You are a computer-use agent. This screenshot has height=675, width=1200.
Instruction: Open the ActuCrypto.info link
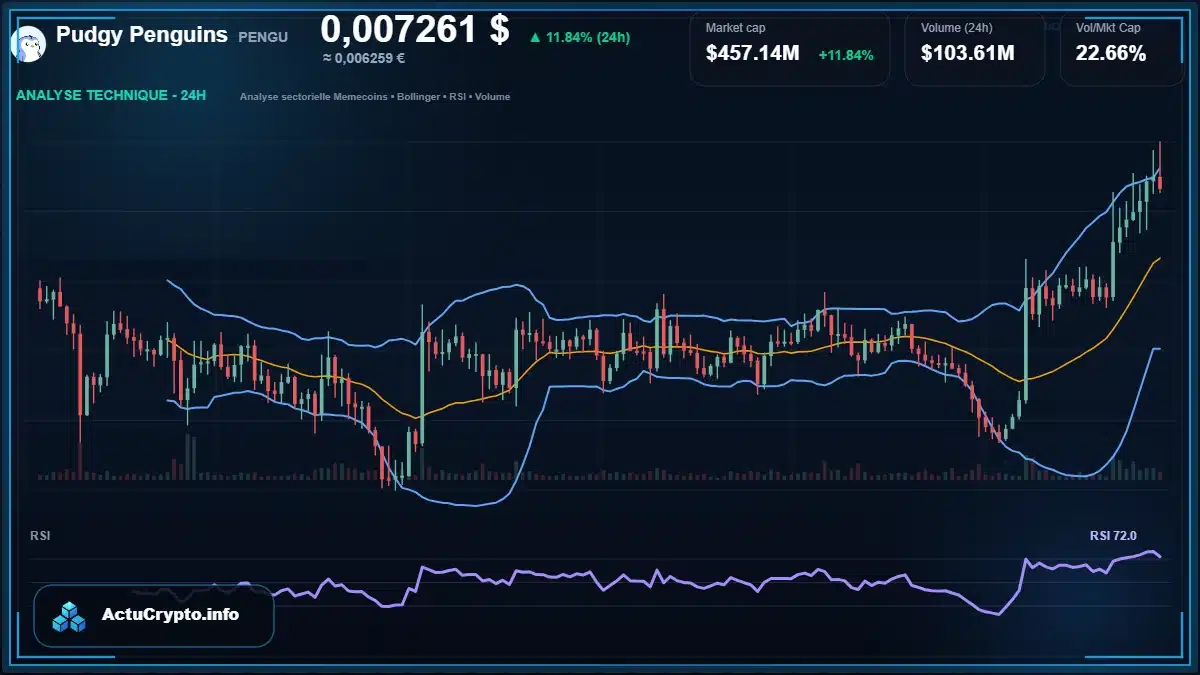click(171, 615)
